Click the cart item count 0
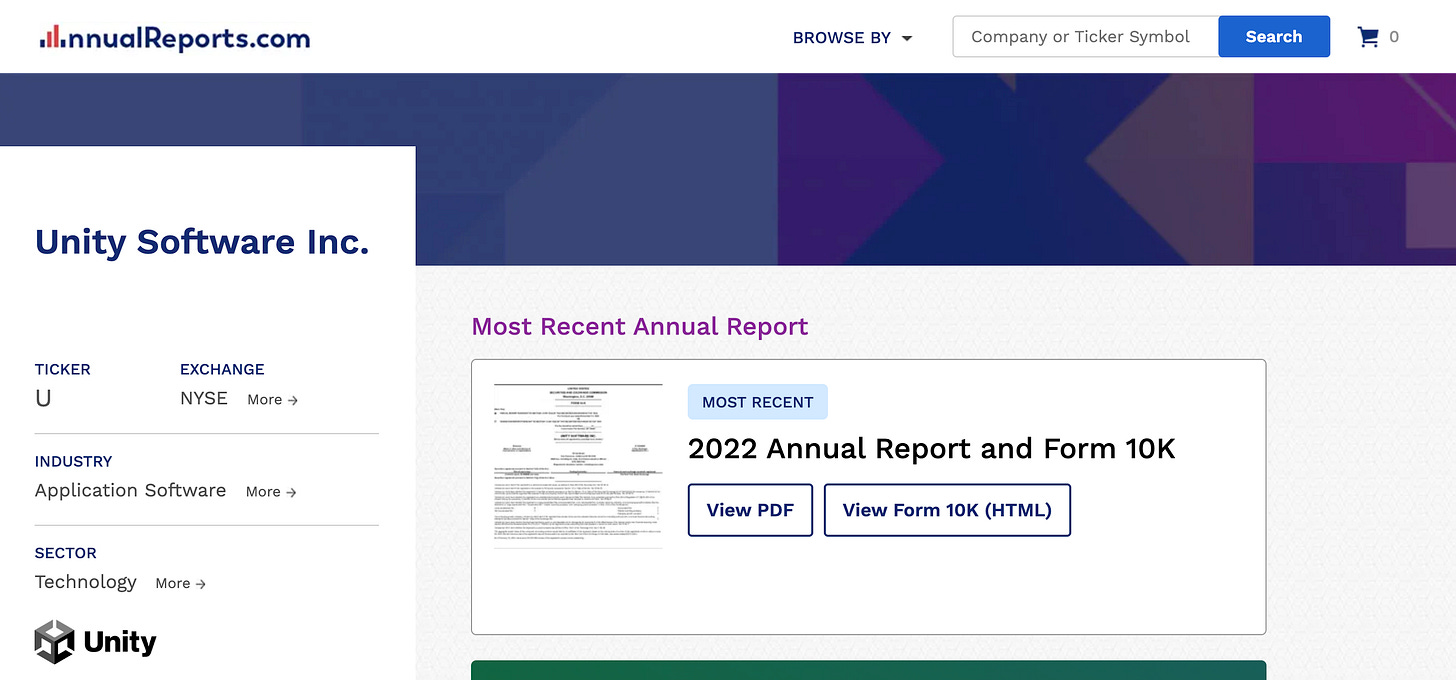The height and width of the screenshot is (680, 1456). pos(1394,37)
